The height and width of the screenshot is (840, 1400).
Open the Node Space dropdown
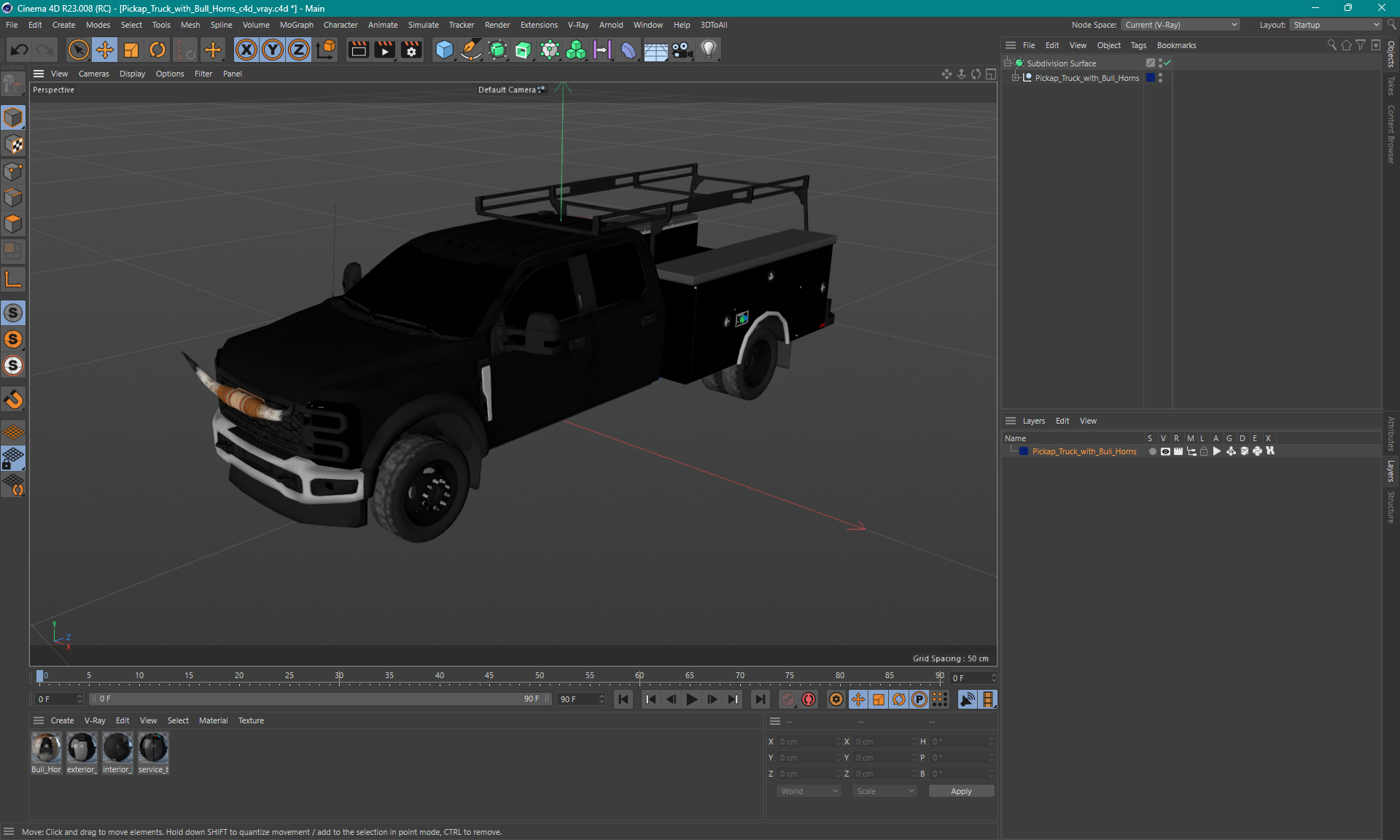(x=1181, y=25)
